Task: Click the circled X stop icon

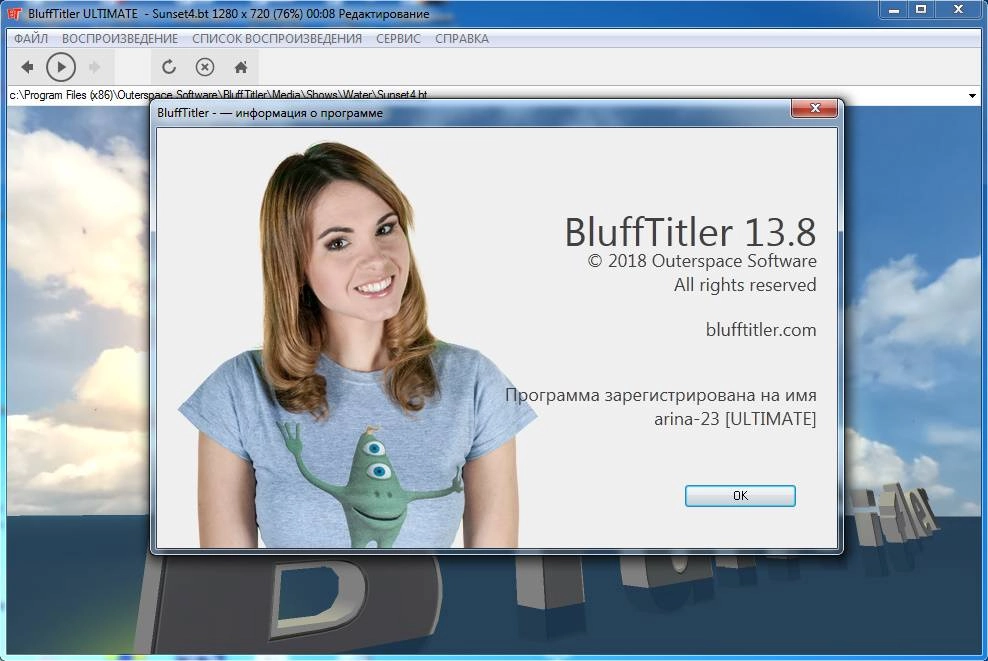Action: point(205,67)
